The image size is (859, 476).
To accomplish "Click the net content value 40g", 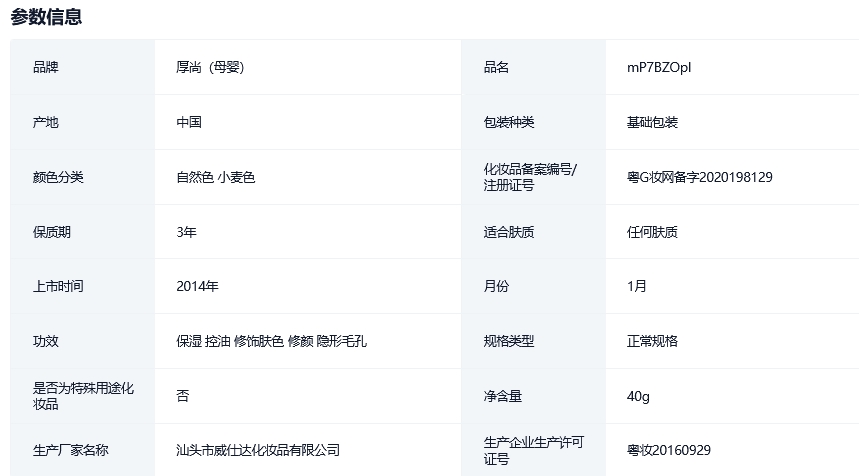I will (x=638, y=396).
